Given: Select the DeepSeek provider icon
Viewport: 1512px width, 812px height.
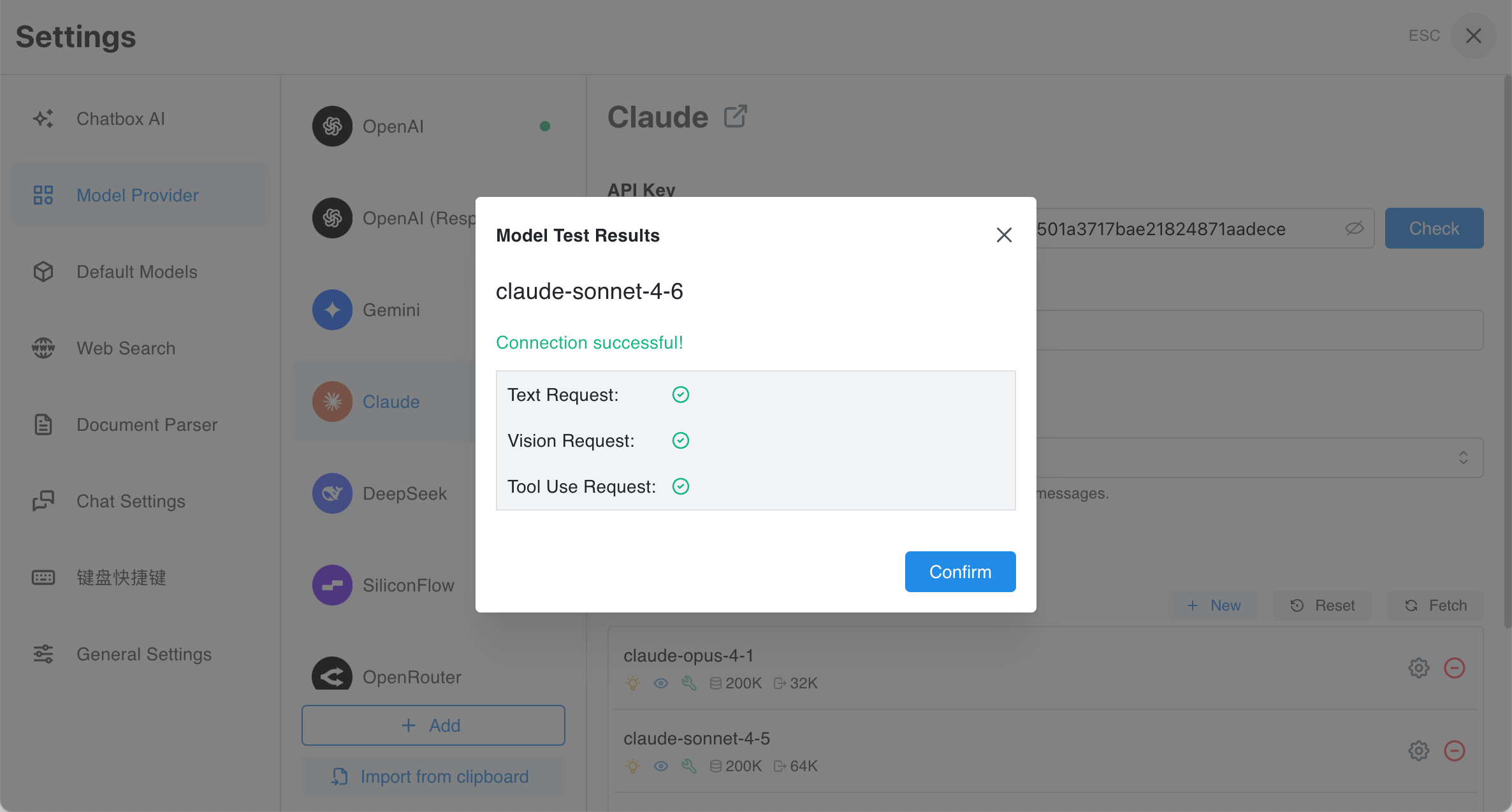Looking at the screenshot, I should coord(332,493).
